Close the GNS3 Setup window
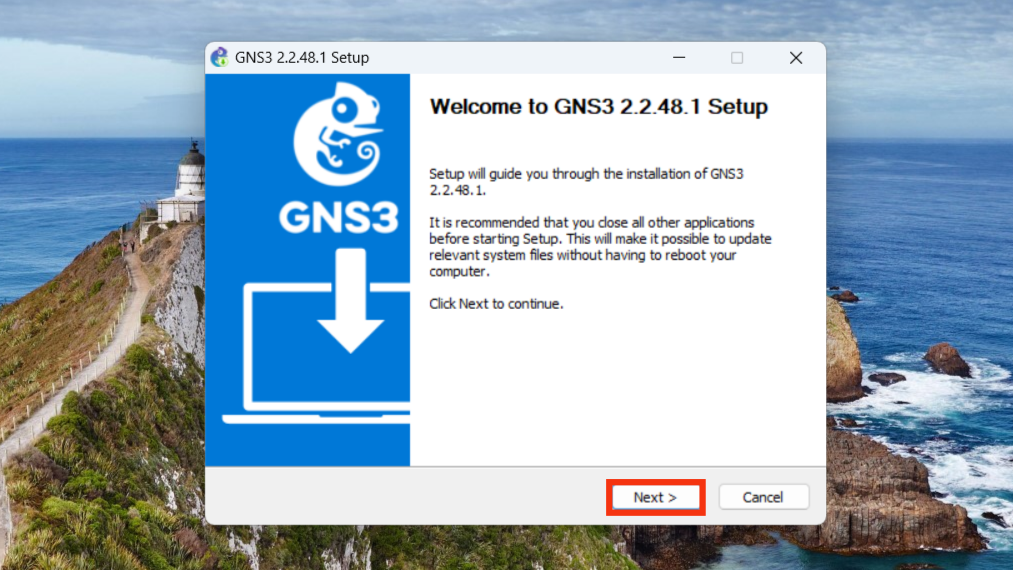Image resolution: width=1013 pixels, height=570 pixels. pyautogui.click(x=796, y=58)
